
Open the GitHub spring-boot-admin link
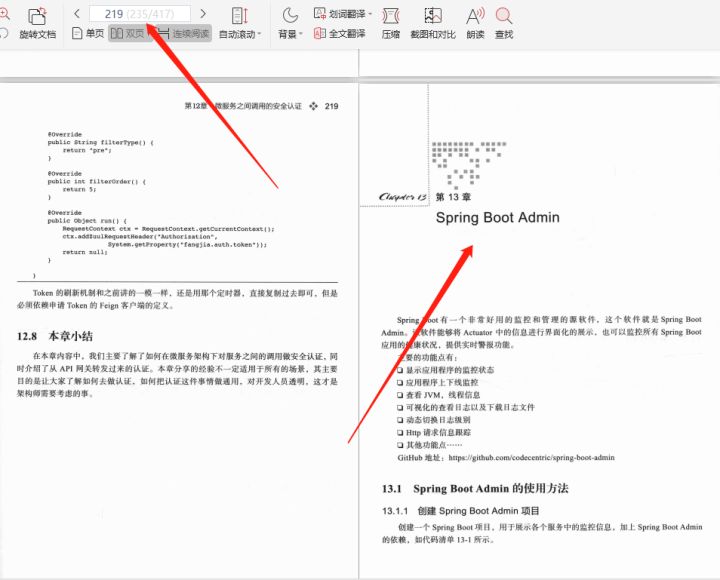[x=531, y=457]
